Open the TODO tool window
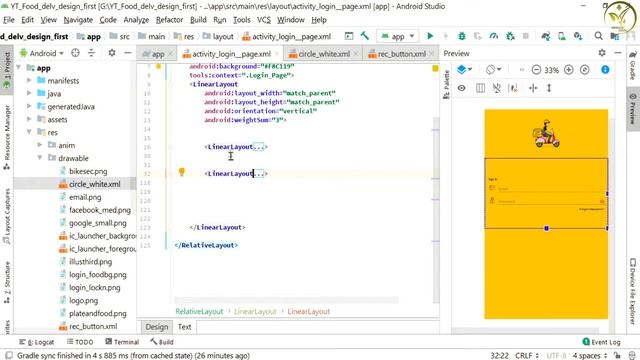The image size is (640, 360). [x=80, y=342]
